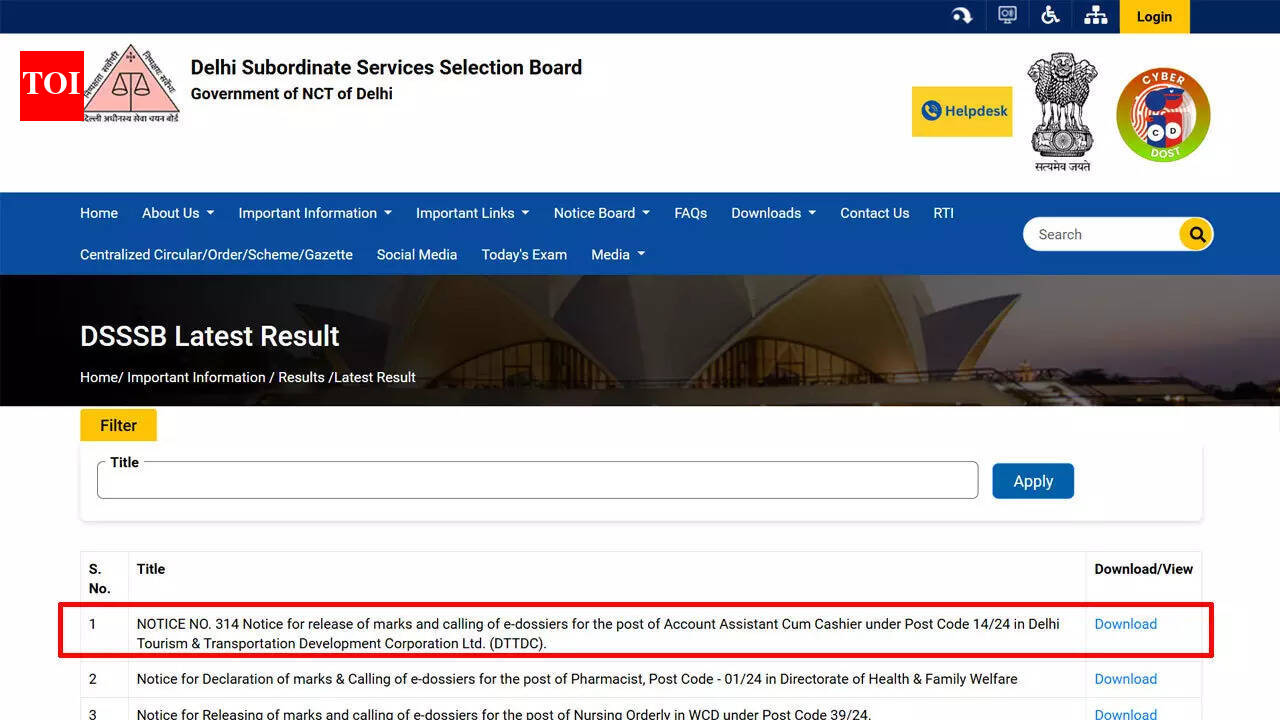The image size is (1280, 720).
Task: Click the skip-to-content arrow icon
Action: [x=962, y=14]
